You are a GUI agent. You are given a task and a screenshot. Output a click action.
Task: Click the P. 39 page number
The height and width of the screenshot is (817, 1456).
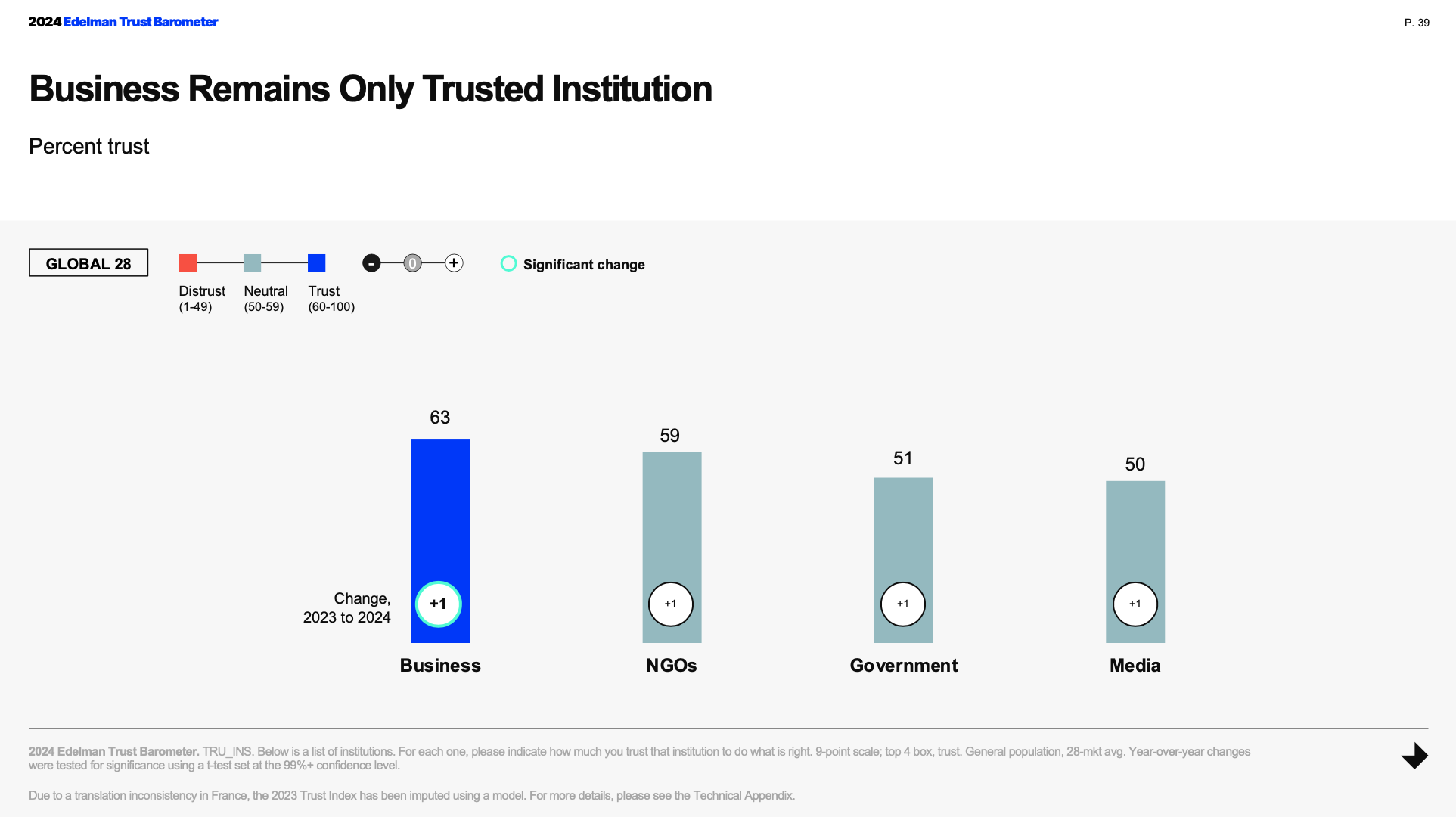coord(1417,23)
